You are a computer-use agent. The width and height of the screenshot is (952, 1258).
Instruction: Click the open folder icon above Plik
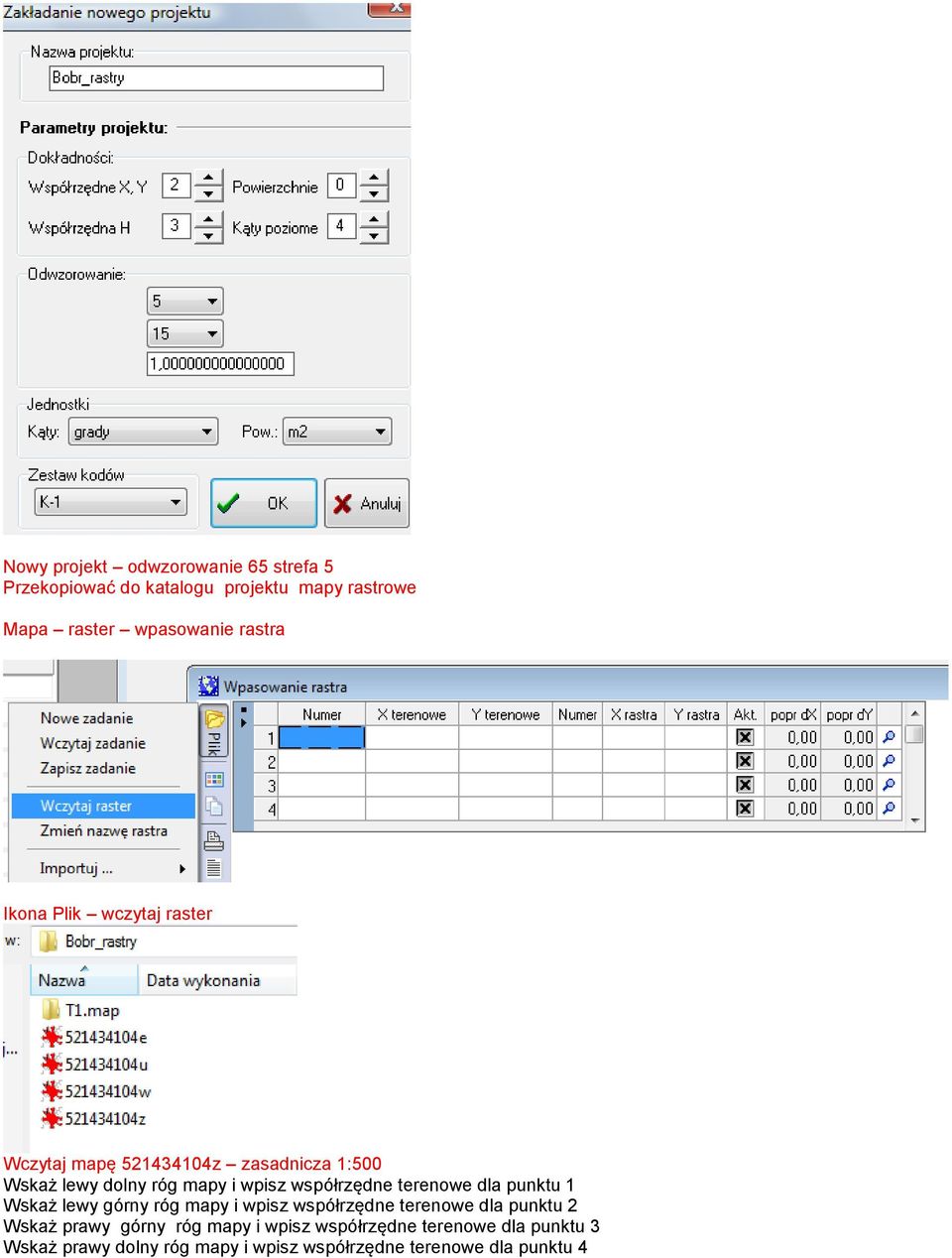pos(214,719)
